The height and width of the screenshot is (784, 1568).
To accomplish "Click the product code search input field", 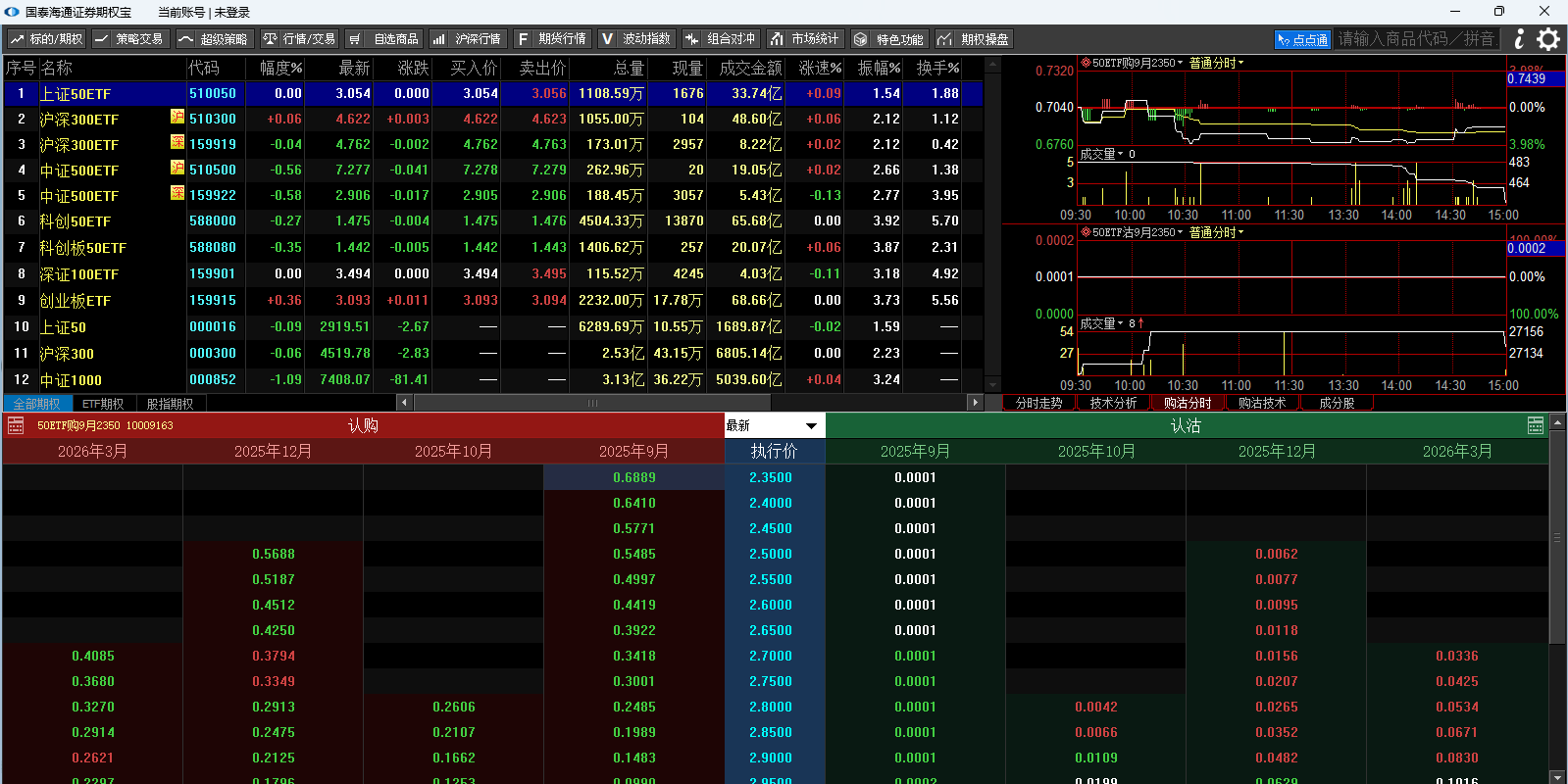I will tap(1416, 39).
